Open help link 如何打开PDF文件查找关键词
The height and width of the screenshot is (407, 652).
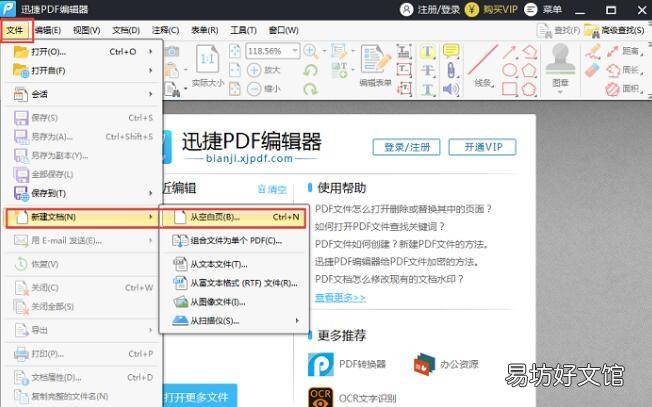click(x=380, y=227)
